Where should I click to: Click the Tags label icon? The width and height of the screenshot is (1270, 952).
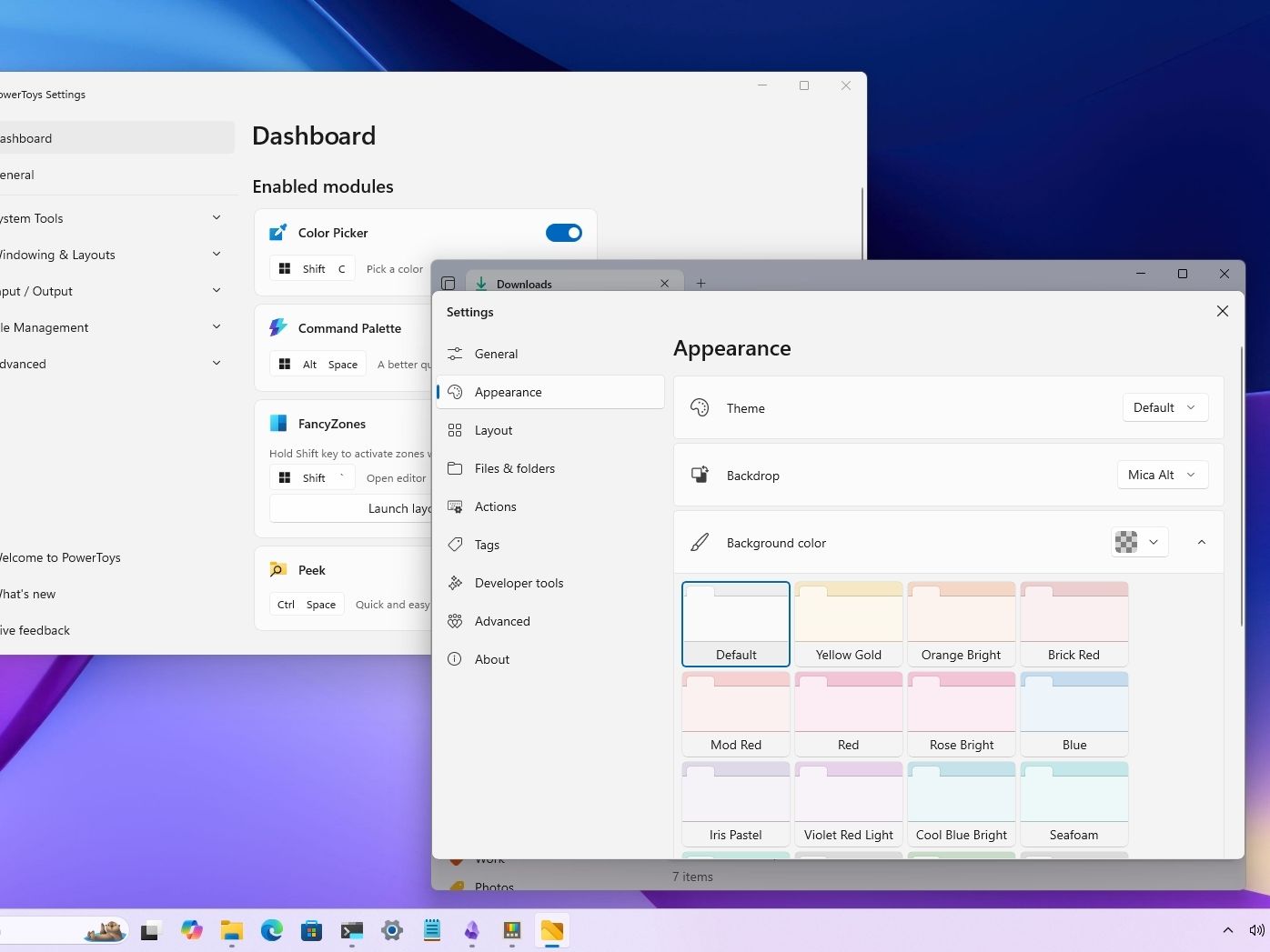coord(455,545)
